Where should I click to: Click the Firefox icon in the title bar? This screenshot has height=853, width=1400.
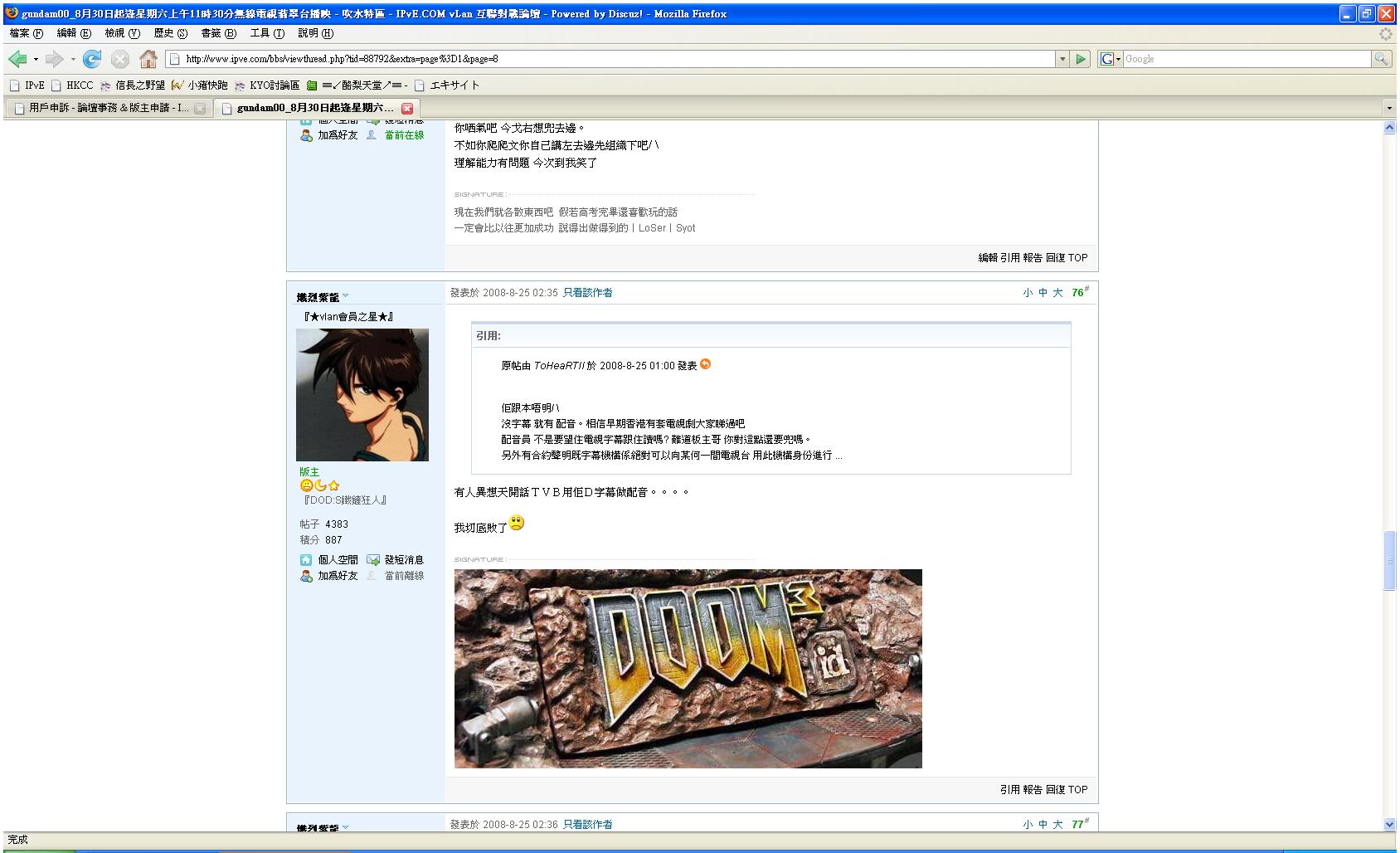[x=12, y=13]
